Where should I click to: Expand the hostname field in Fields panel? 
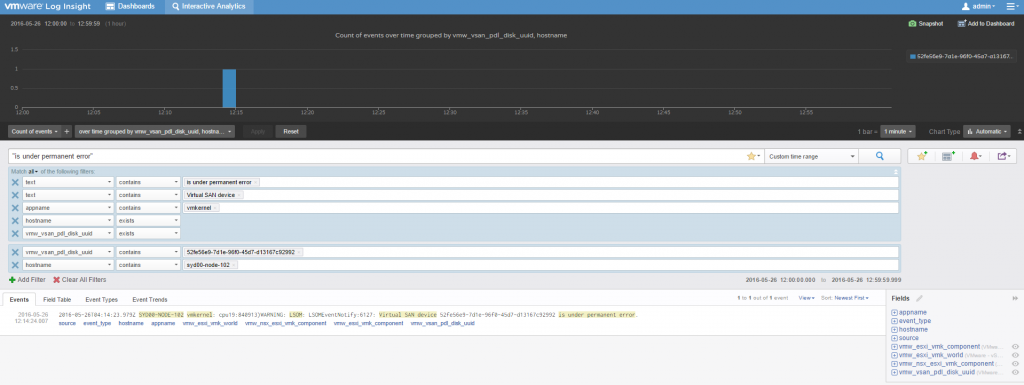tap(894, 330)
